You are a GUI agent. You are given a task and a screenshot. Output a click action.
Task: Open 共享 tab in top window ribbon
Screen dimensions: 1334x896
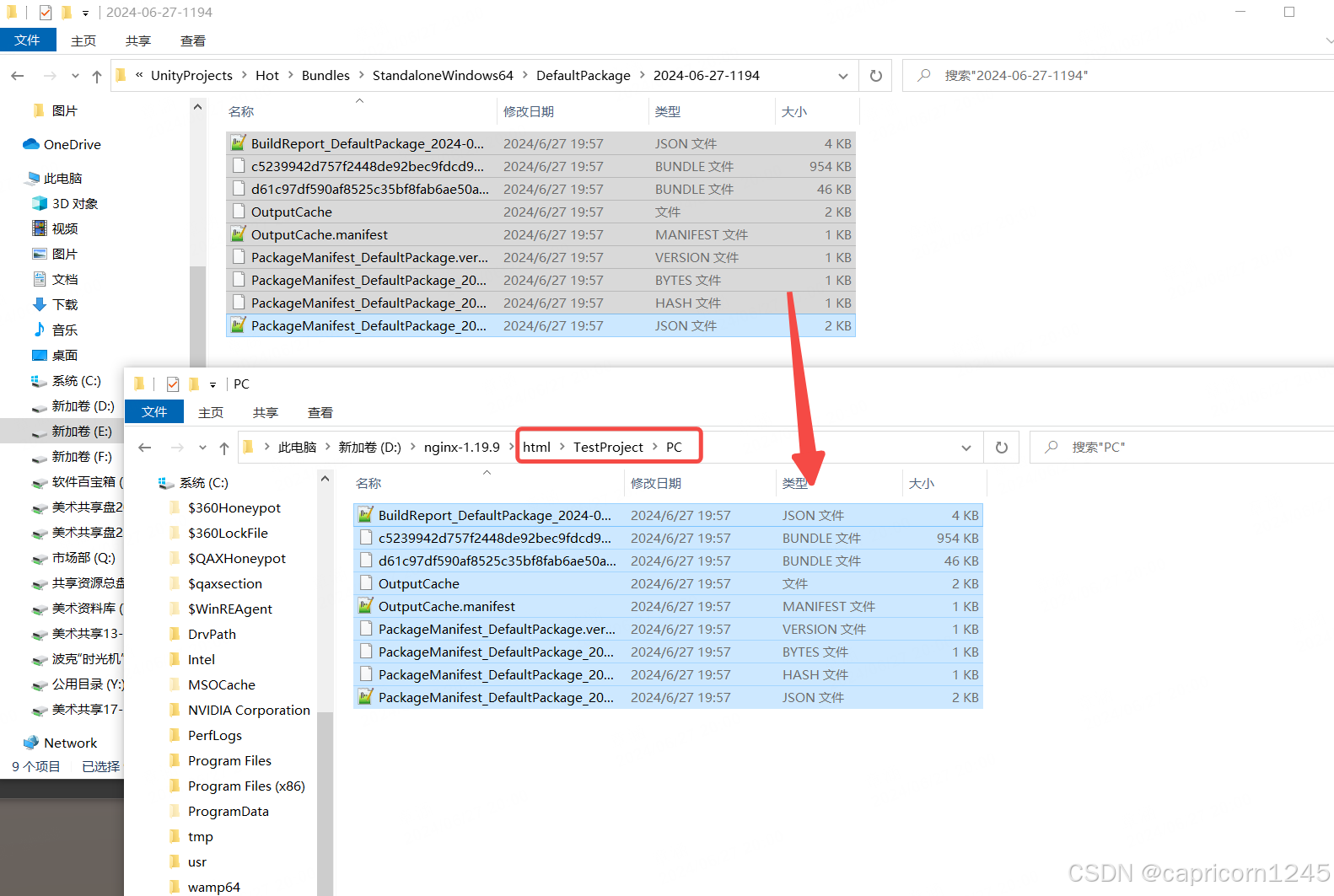tap(138, 41)
